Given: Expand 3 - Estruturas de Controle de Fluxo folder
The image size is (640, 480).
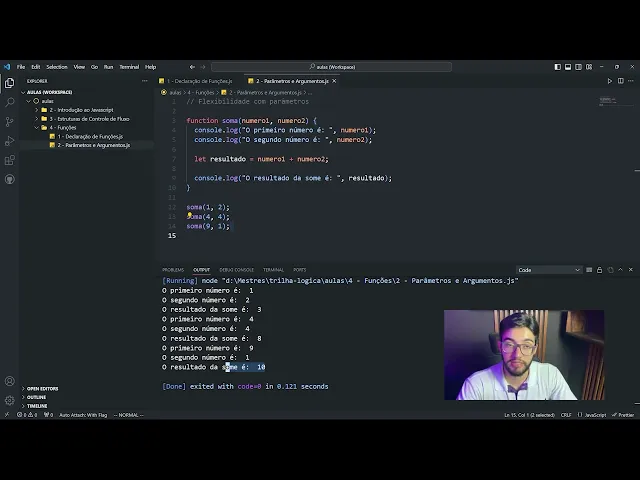Looking at the screenshot, I should click(x=89, y=119).
